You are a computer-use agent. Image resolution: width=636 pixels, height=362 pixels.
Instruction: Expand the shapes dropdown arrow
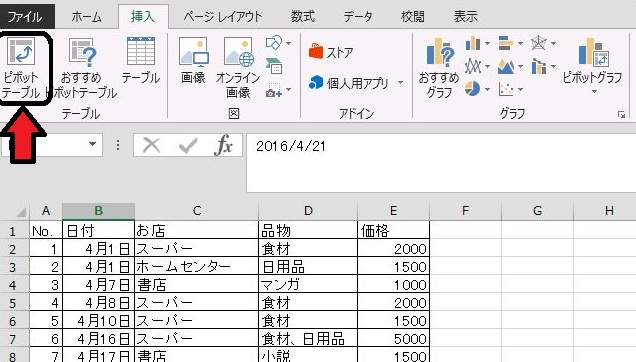(x=288, y=43)
